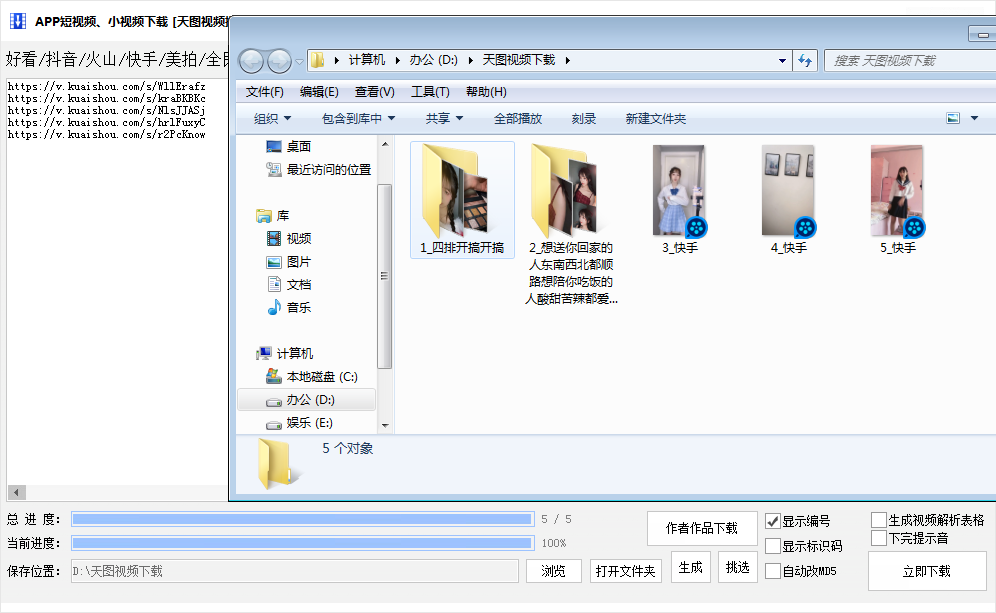Click the change view icon in toolbar
Screen dimensions: 996x613
(953, 118)
